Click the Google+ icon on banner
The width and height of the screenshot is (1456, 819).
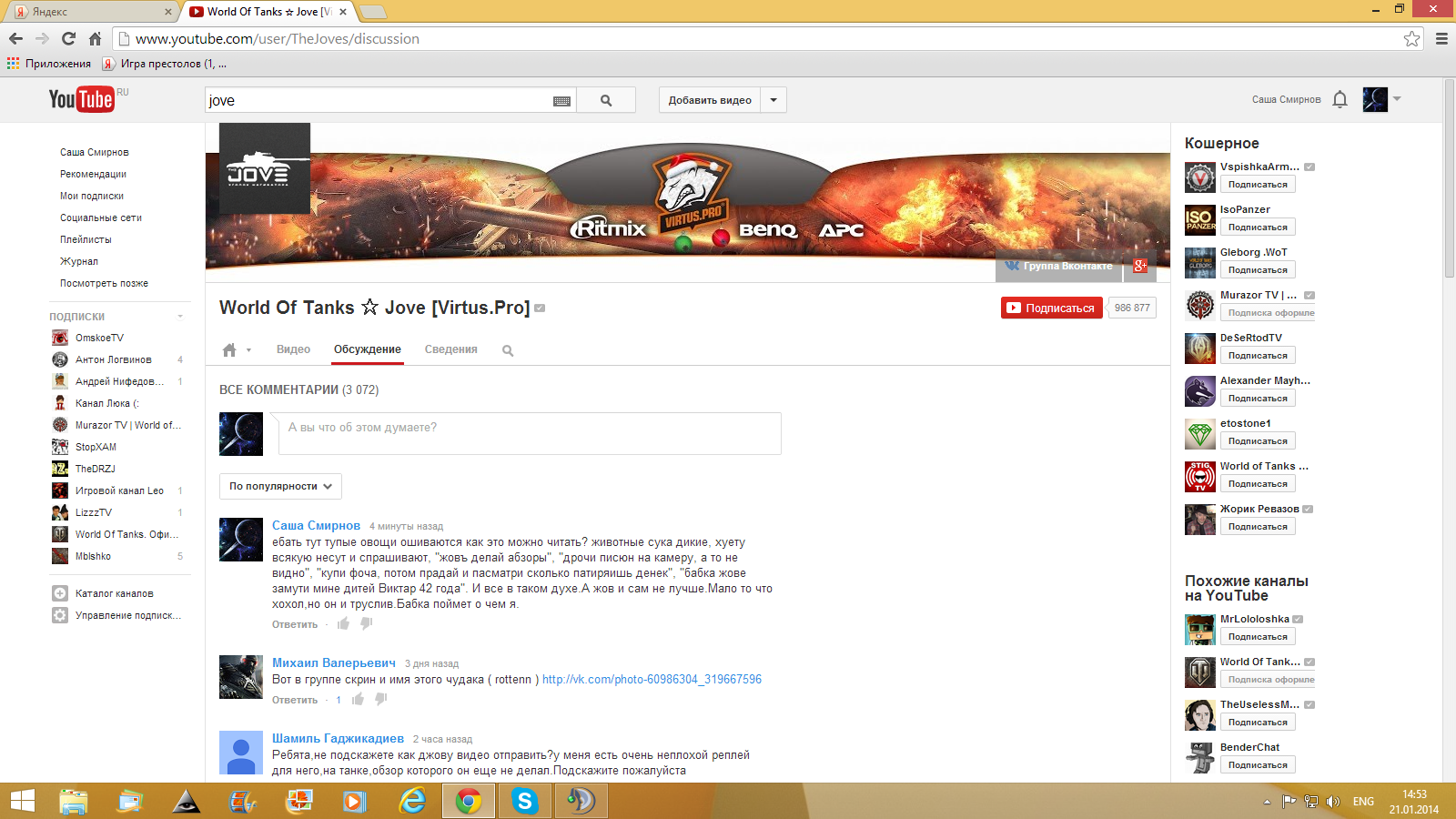pos(1140,266)
